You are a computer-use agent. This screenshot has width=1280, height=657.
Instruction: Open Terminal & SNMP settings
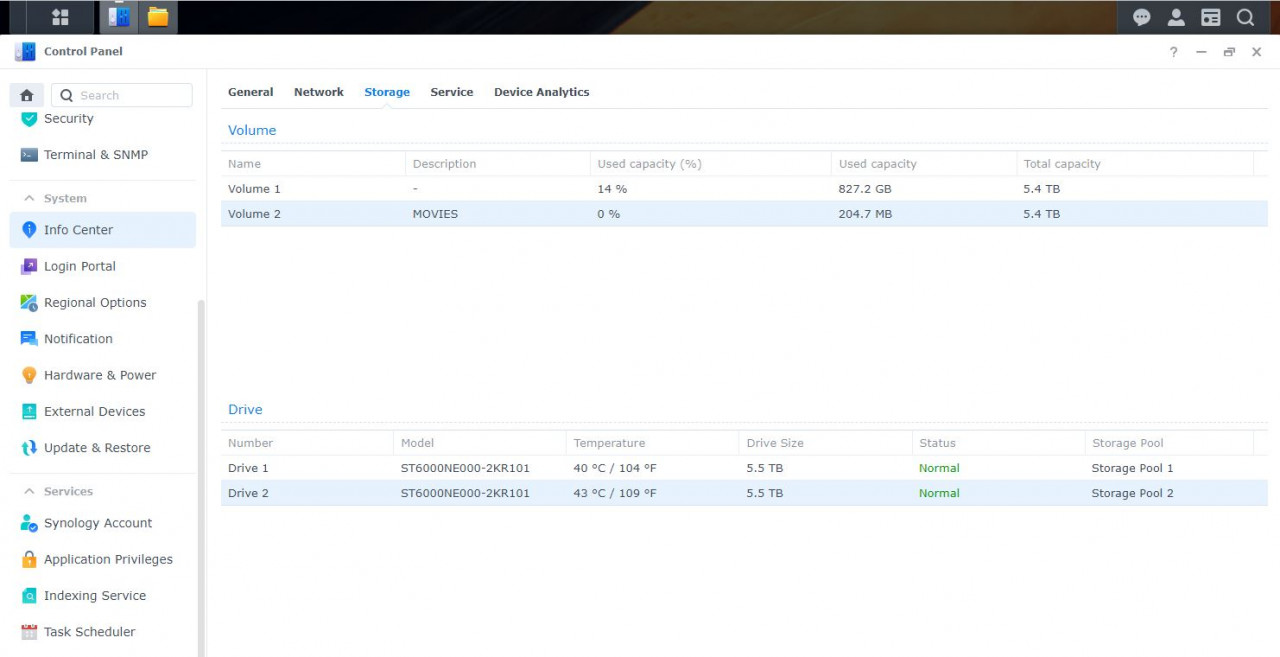tap(96, 155)
